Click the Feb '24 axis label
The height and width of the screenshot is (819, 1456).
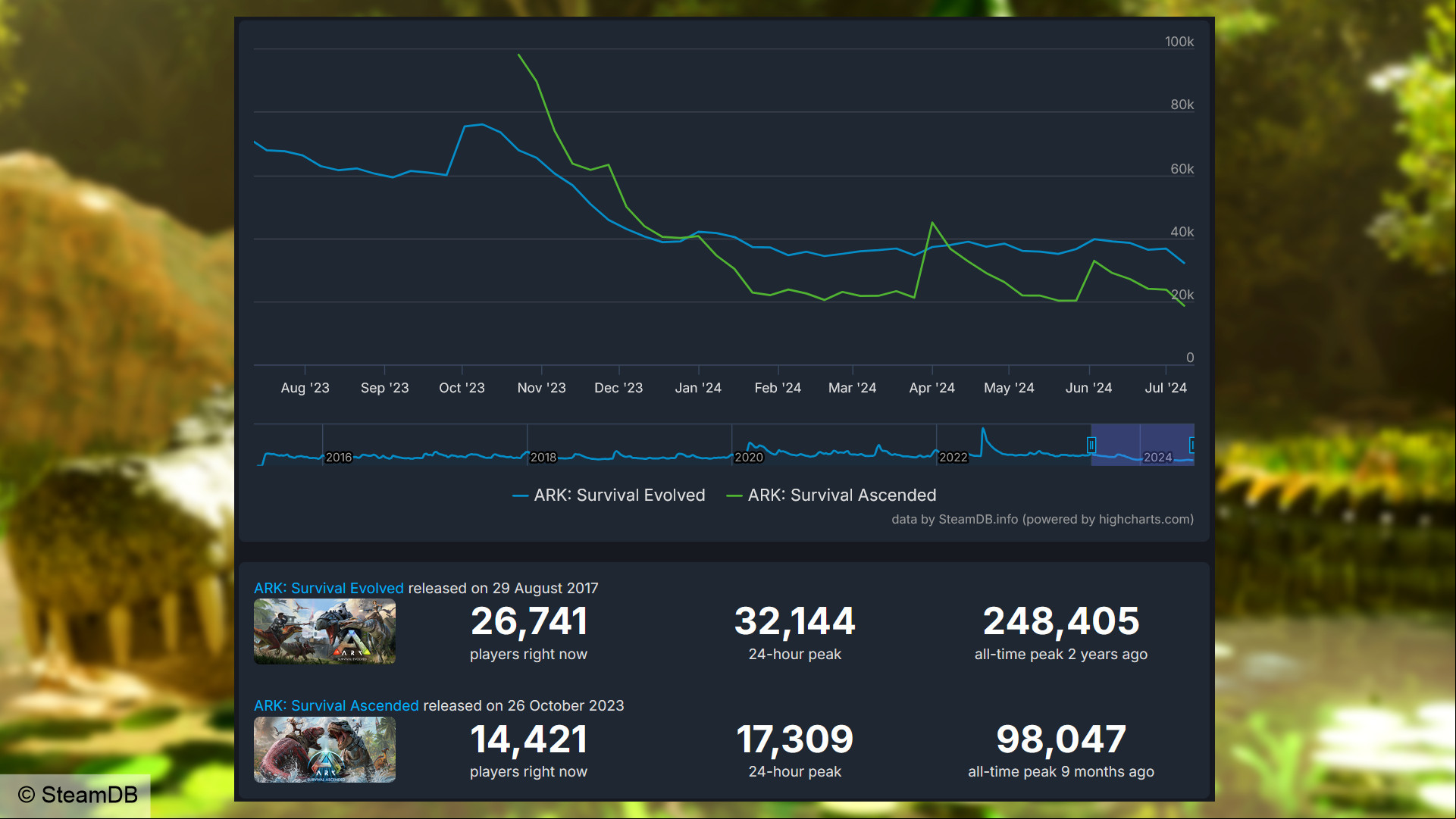pos(778,387)
